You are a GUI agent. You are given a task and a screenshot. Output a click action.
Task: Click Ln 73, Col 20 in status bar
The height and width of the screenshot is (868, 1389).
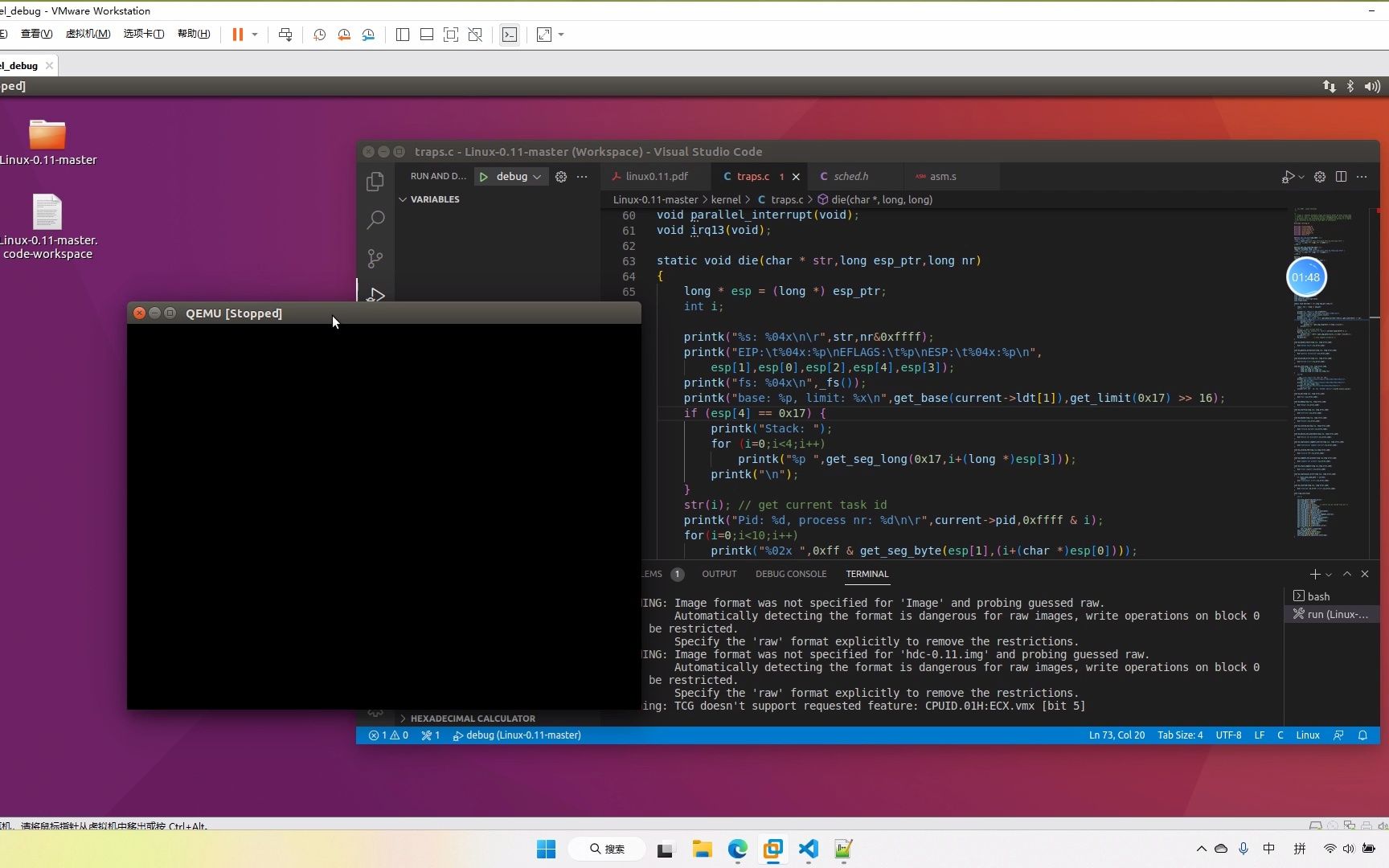1117,735
